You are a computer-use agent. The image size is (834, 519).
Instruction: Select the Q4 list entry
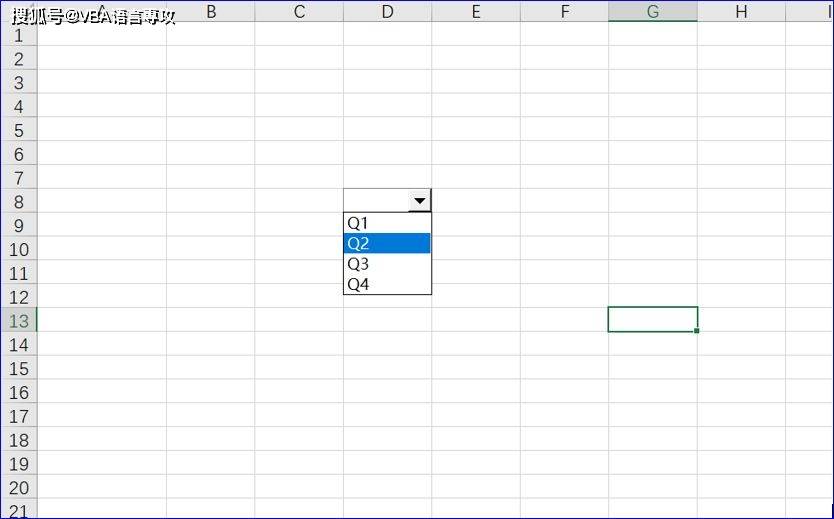coord(387,284)
